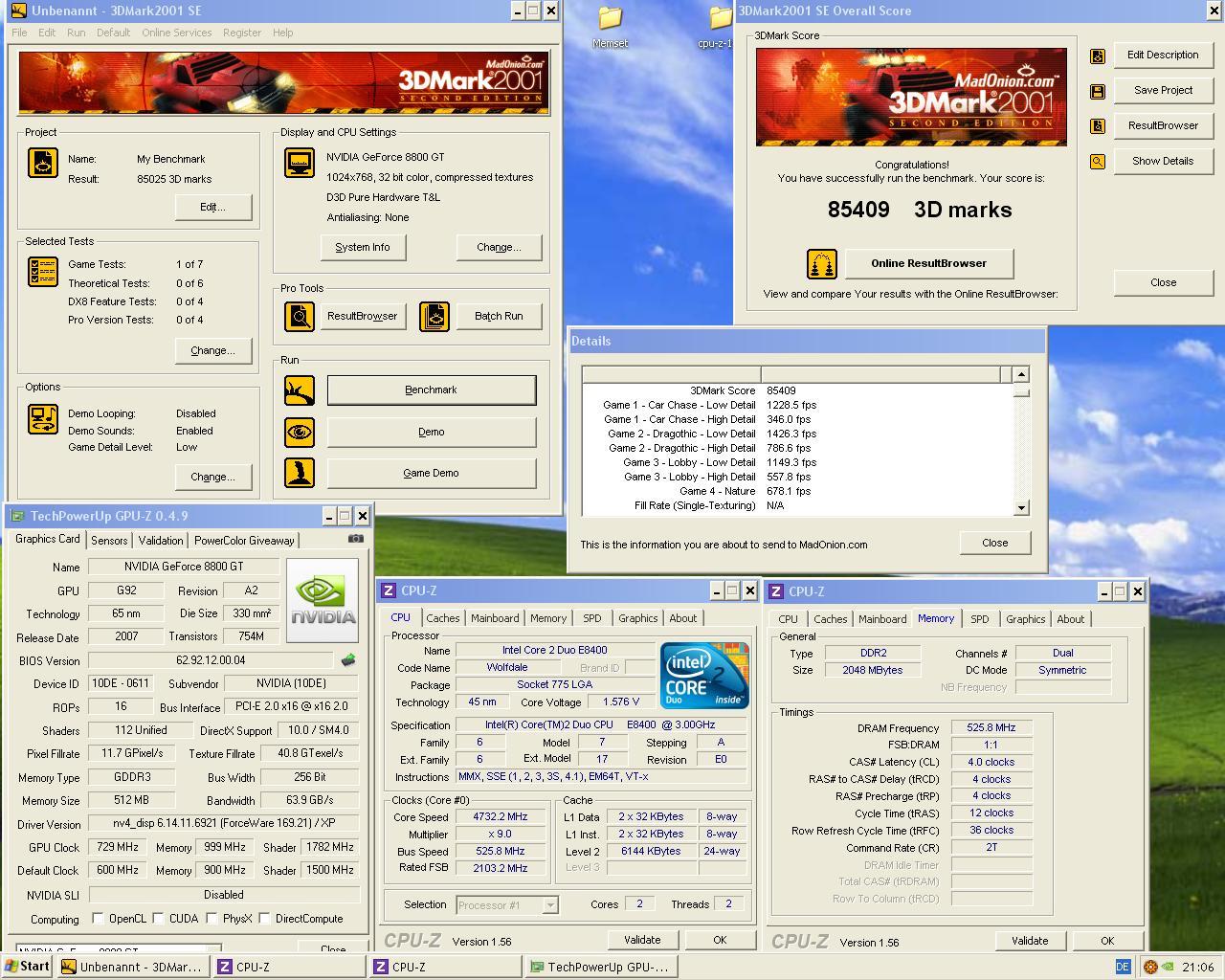This screenshot has height=980, width=1225.
Task: Click the Demo eye icon
Action: click(300, 432)
